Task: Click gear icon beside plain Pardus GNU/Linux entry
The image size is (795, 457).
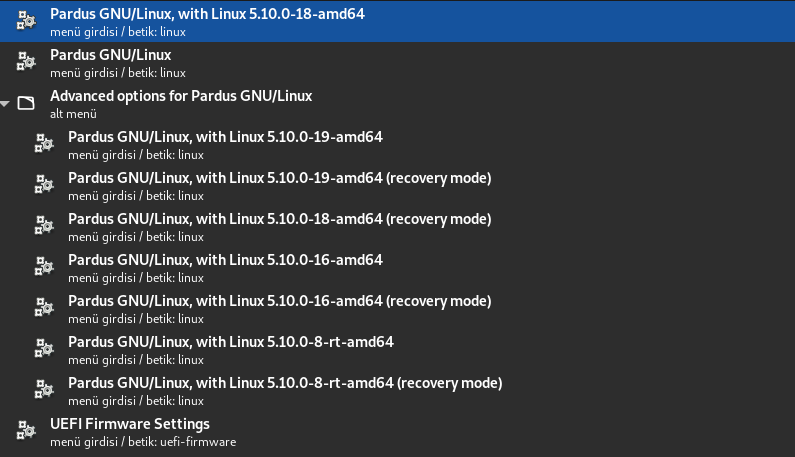Action: tap(26, 62)
